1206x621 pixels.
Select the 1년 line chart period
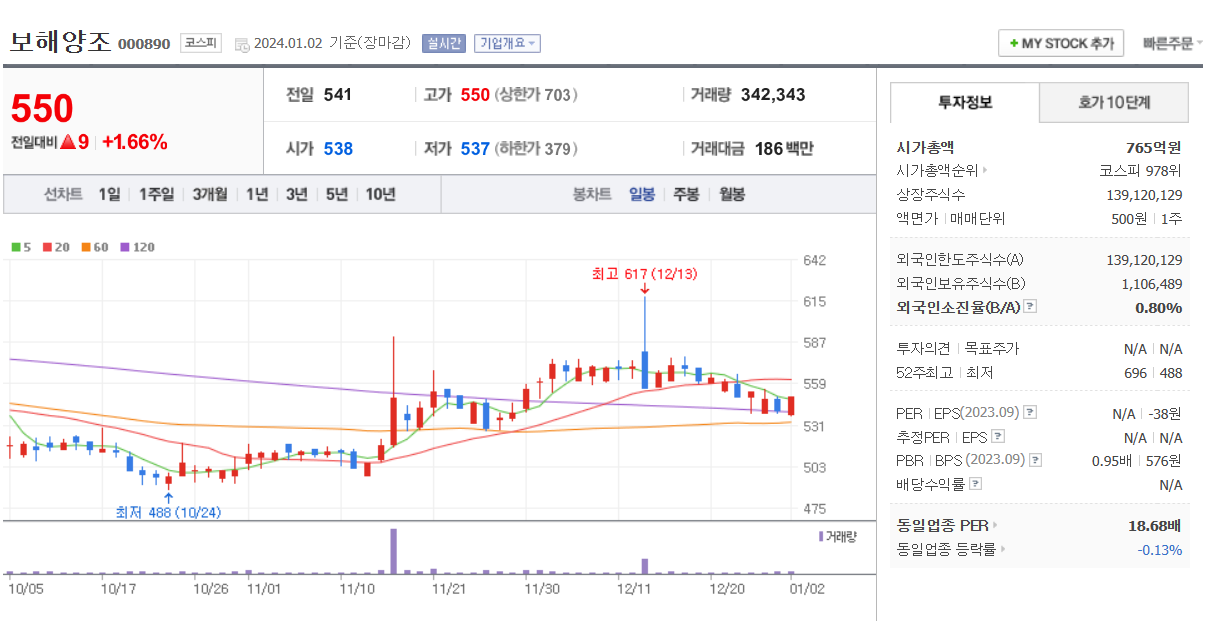click(257, 195)
